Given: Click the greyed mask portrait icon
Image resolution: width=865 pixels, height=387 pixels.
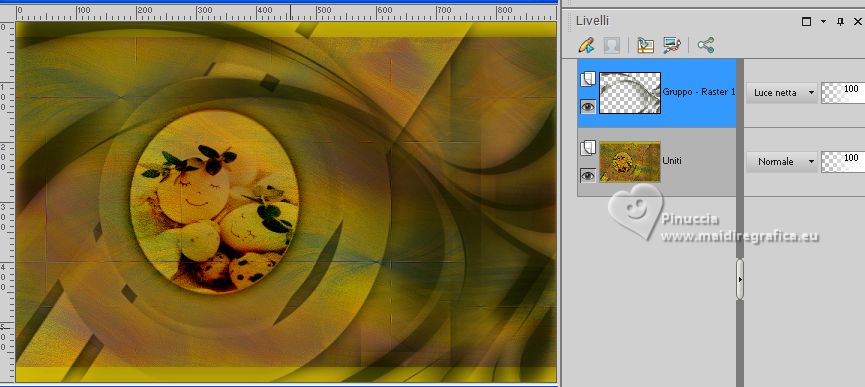Looking at the screenshot, I should (611, 45).
